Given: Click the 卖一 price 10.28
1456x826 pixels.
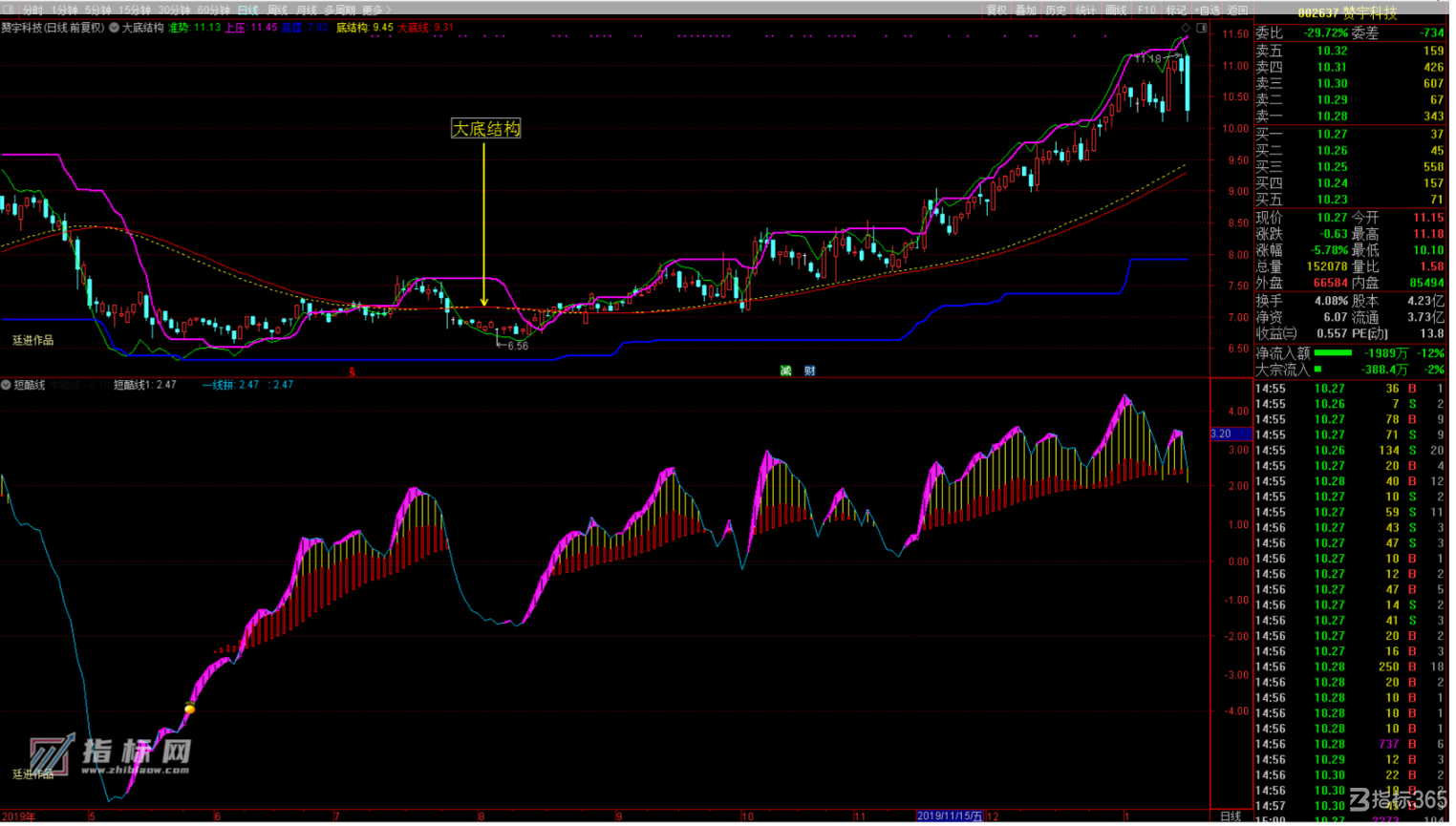Looking at the screenshot, I should pos(1332,116).
